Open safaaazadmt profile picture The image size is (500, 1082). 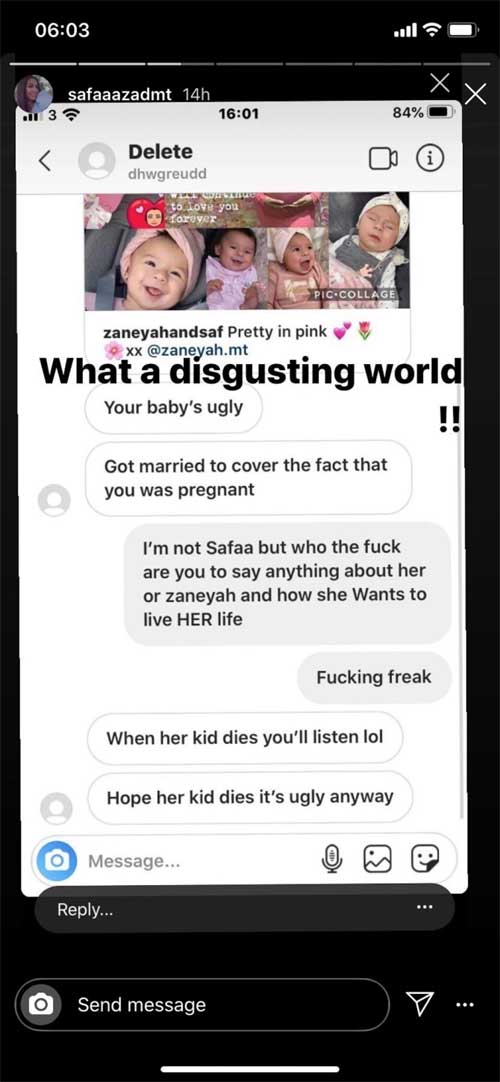(34, 95)
